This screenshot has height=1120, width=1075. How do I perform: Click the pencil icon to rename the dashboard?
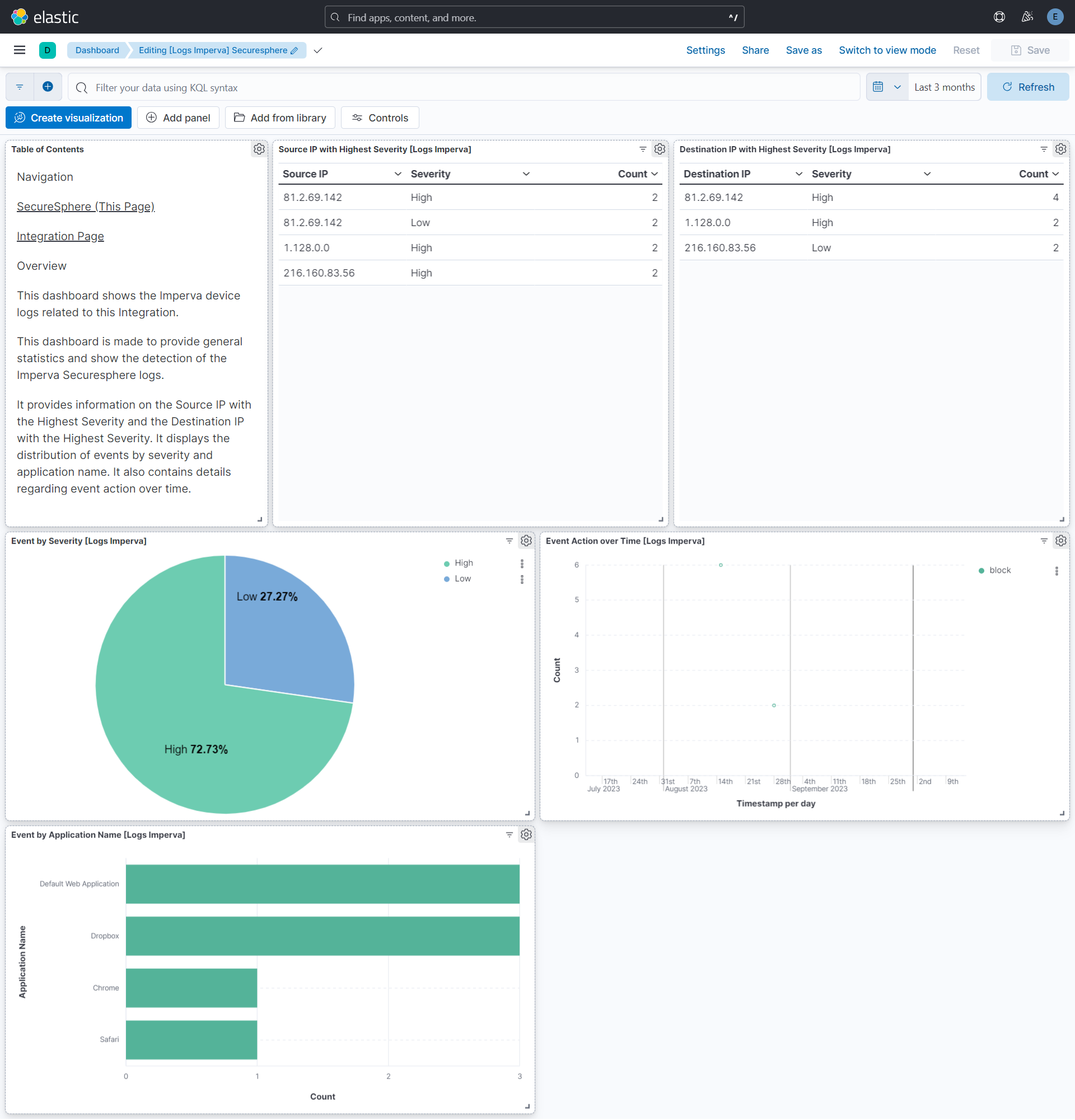(x=294, y=50)
